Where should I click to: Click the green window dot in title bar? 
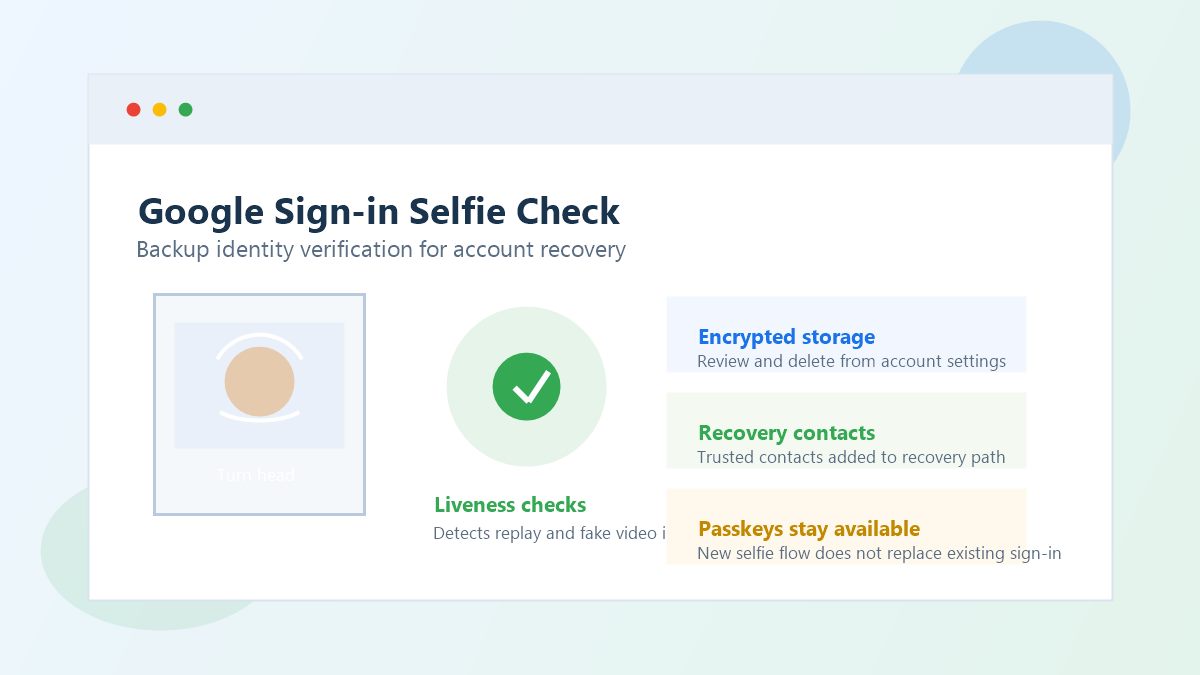[185, 110]
